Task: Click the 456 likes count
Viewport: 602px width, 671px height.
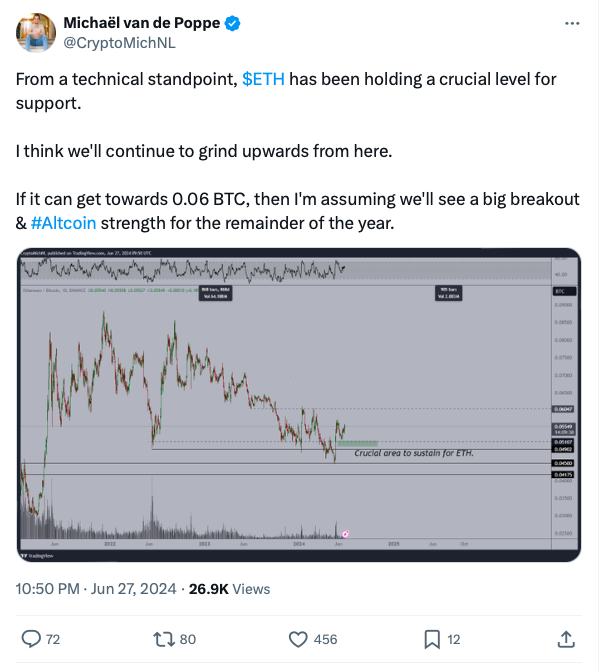Action: [325, 639]
